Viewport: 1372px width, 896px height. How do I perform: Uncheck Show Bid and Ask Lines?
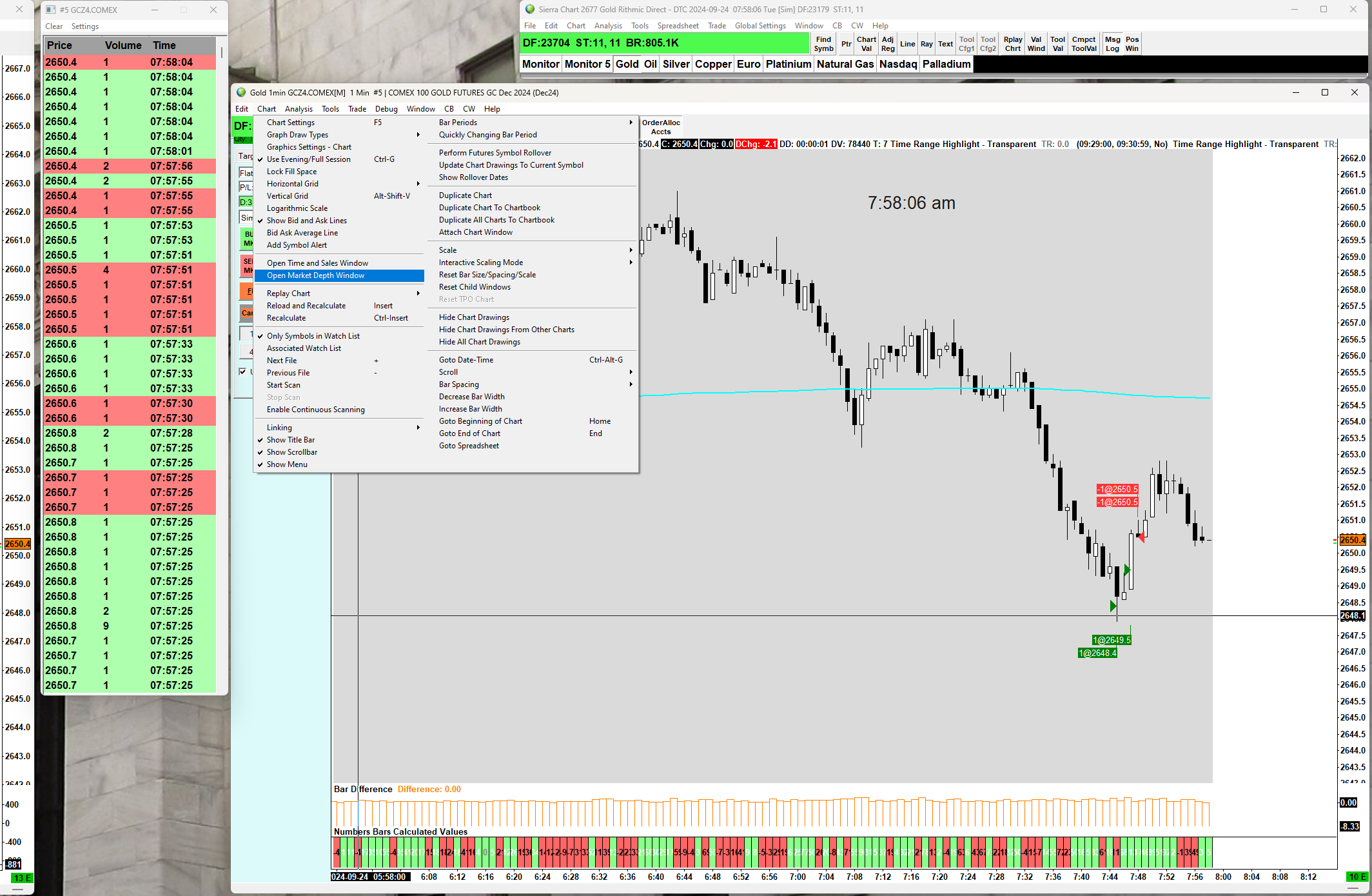[307, 221]
